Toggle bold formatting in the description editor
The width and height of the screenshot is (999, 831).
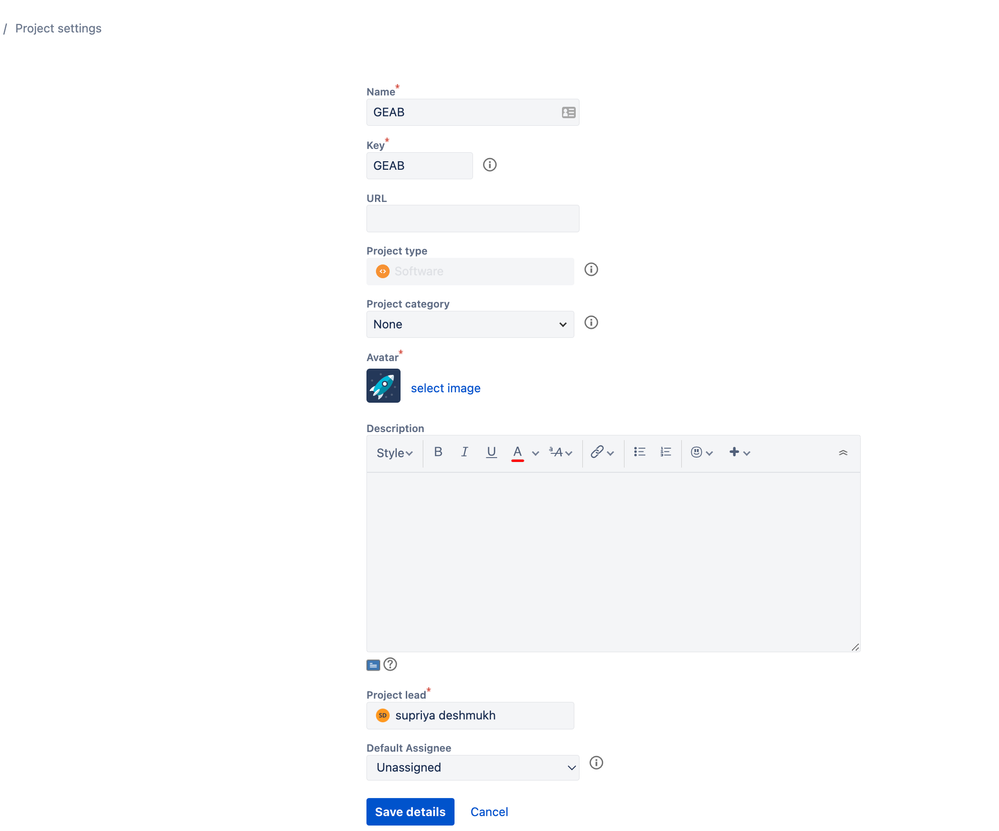pyautogui.click(x=438, y=452)
